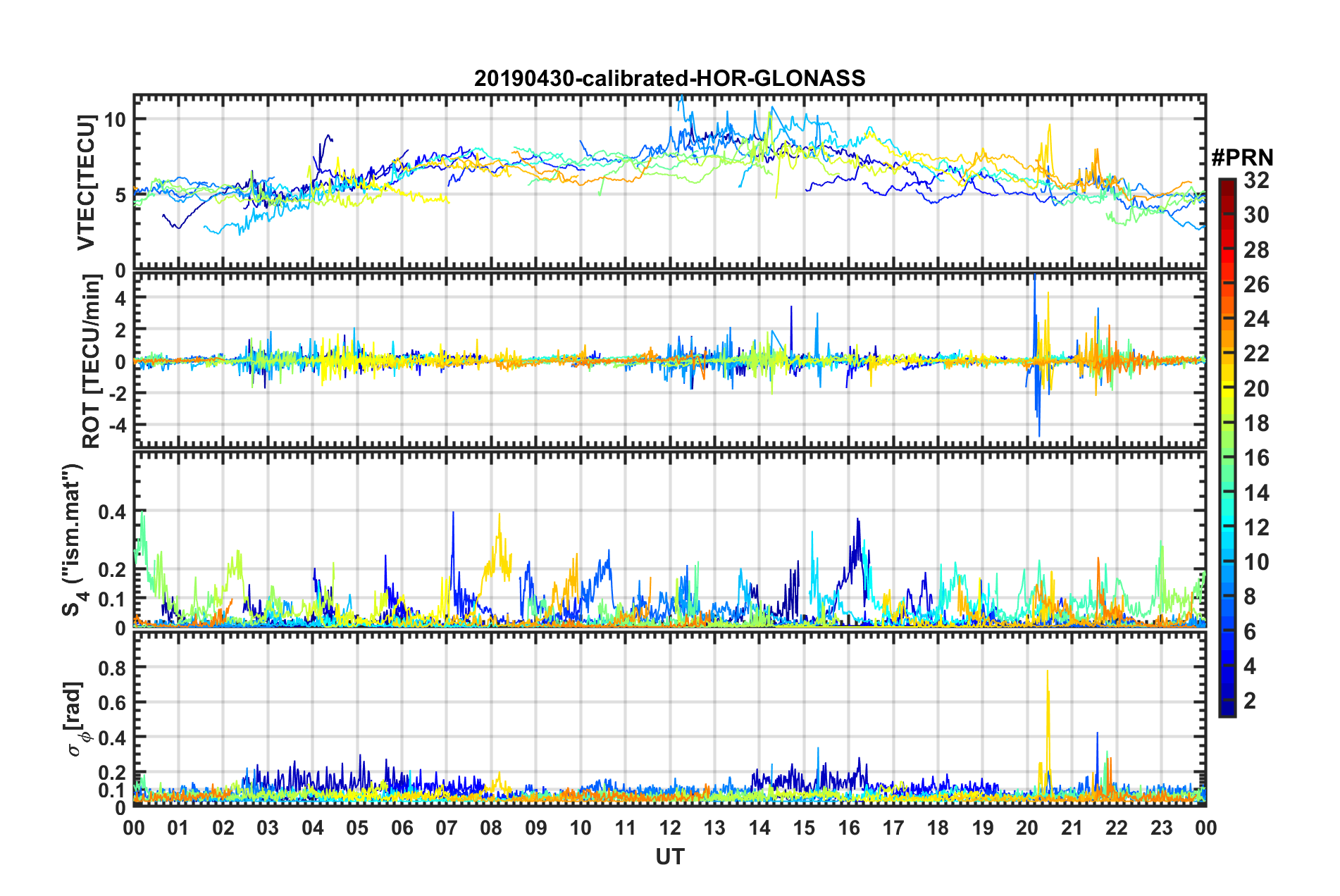Click UT axis tick label 13
This screenshot has width=1340, height=896.
click(x=714, y=828)
